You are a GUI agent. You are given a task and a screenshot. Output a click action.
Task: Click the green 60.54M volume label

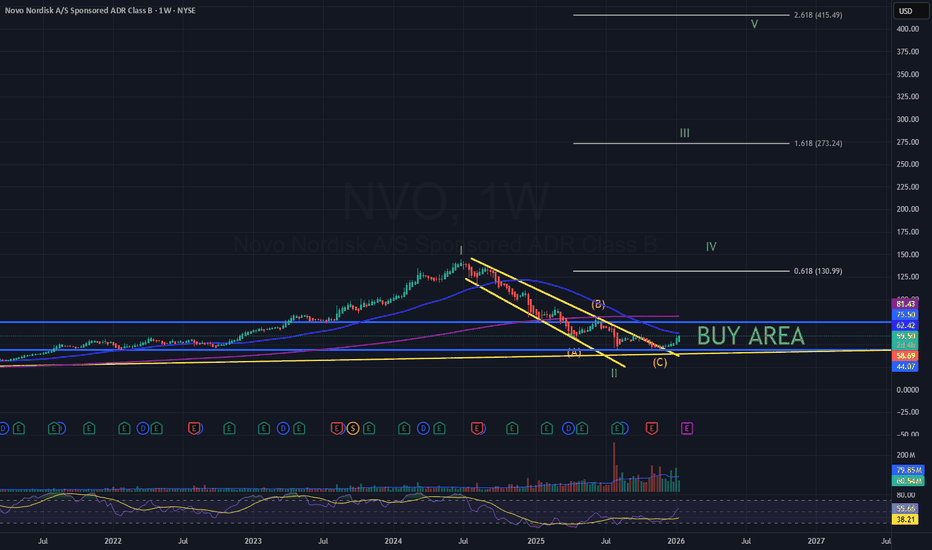click(909, 480)
